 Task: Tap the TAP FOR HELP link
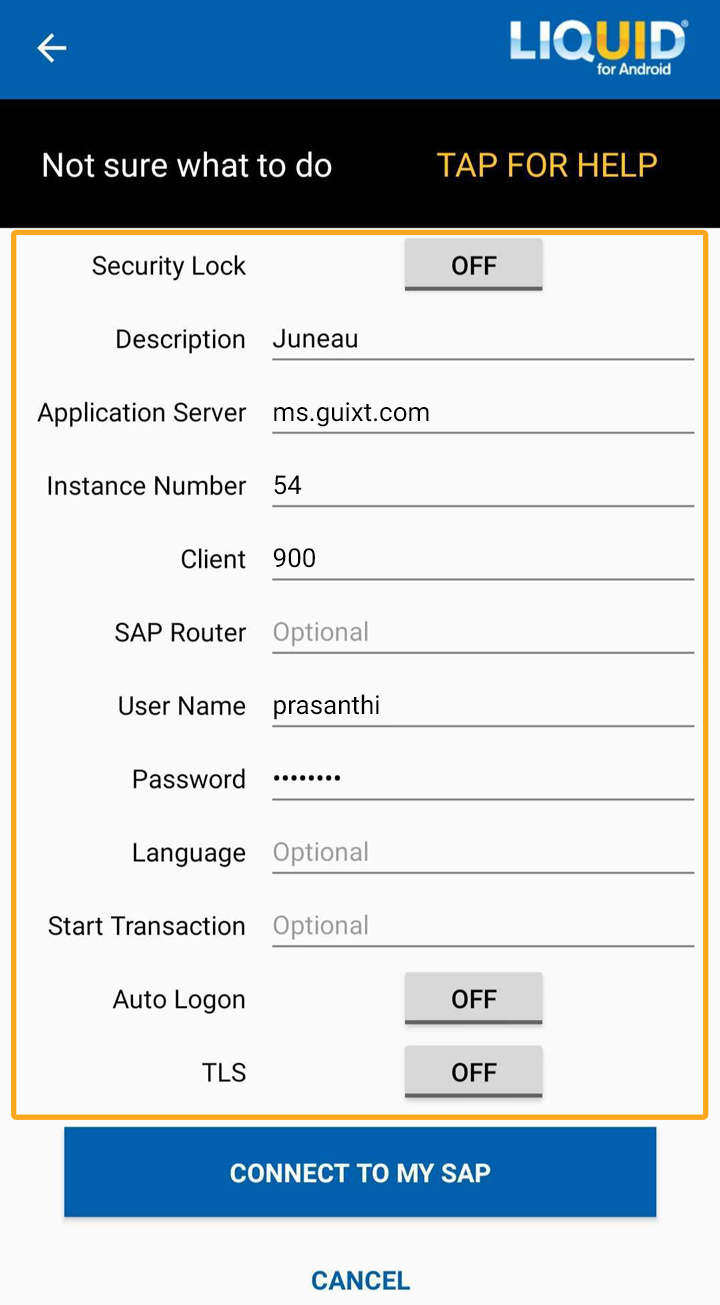[547, 165]
